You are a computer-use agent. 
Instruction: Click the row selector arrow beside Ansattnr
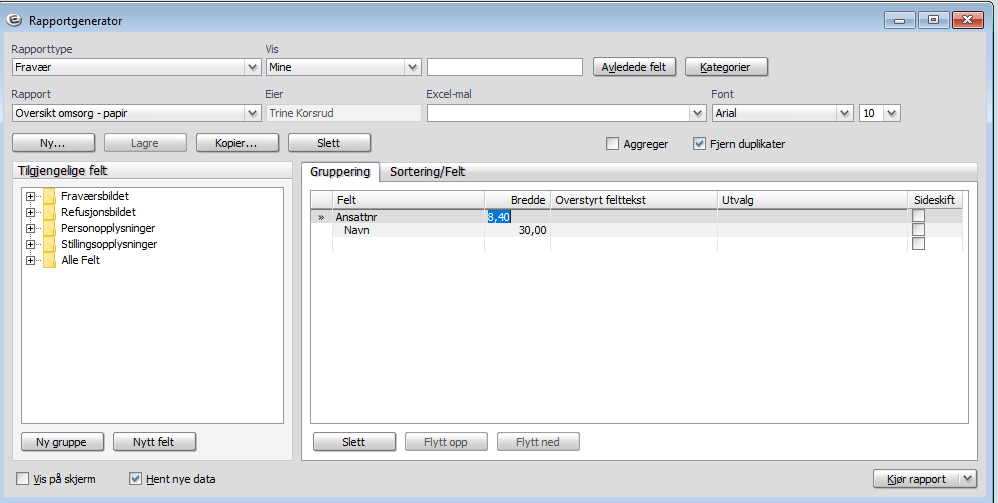click(321, 217)
